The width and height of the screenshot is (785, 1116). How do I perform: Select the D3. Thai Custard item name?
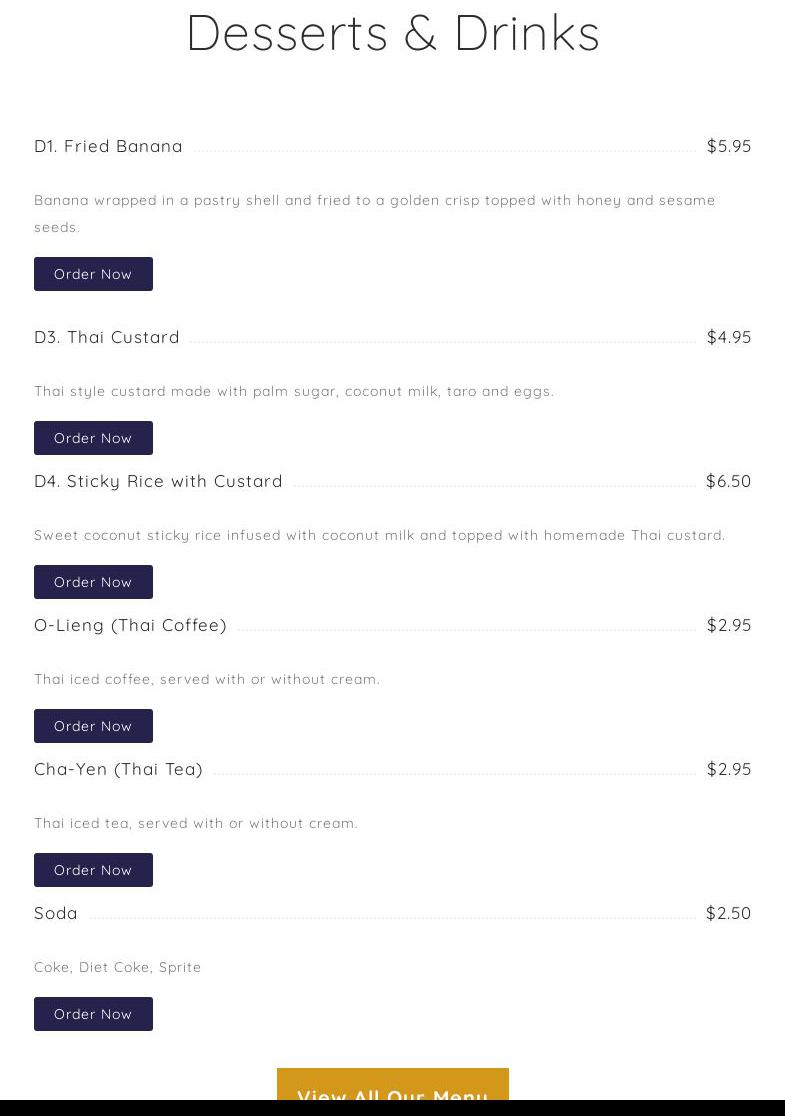pyautogui.click(x=107, y=337)
